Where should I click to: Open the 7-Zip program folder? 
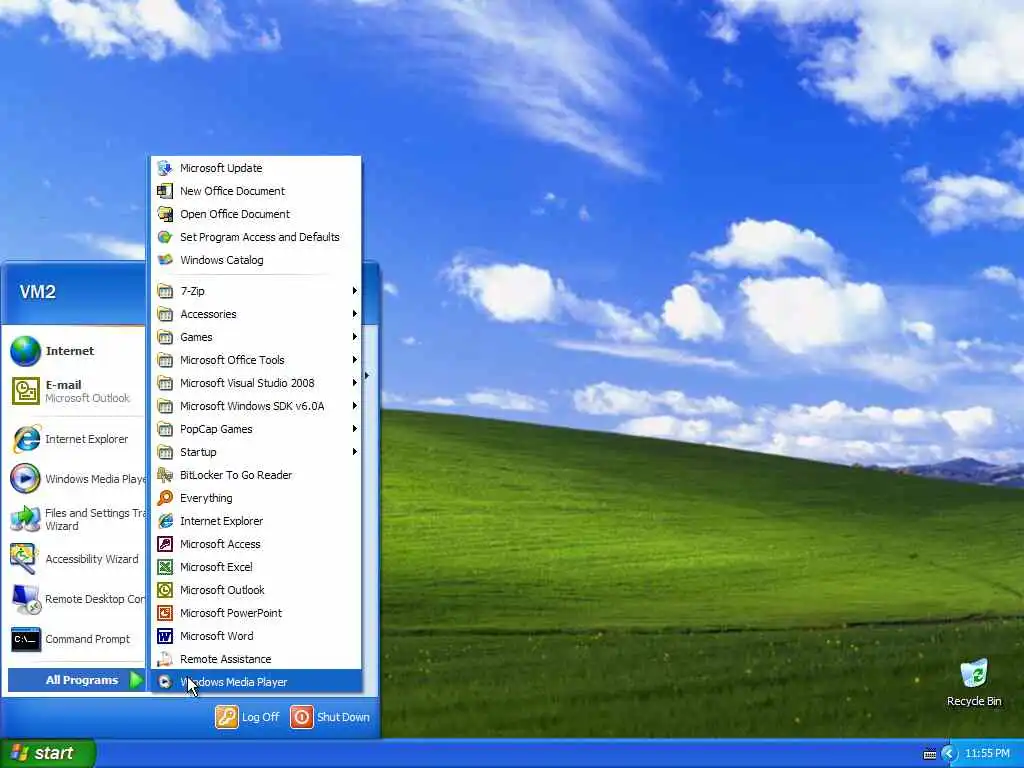tap(256, 291)
